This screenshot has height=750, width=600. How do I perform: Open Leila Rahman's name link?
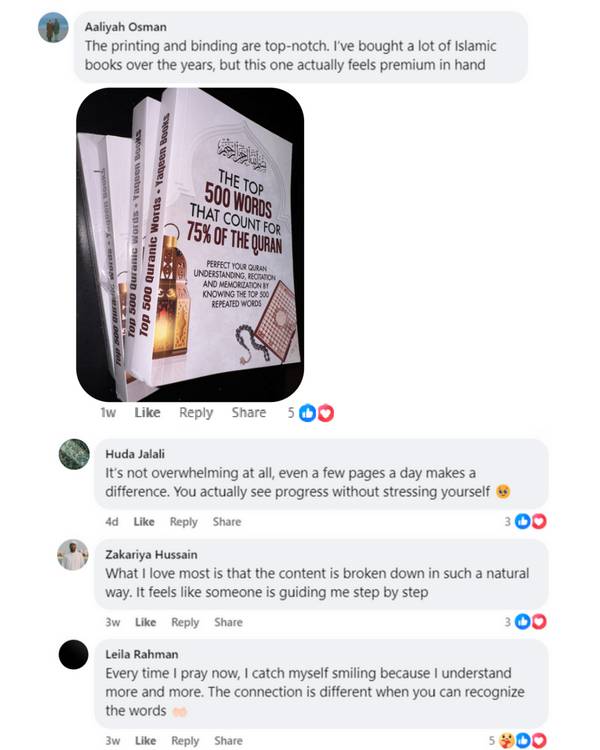pyautogui.click(x=142, y=654)
